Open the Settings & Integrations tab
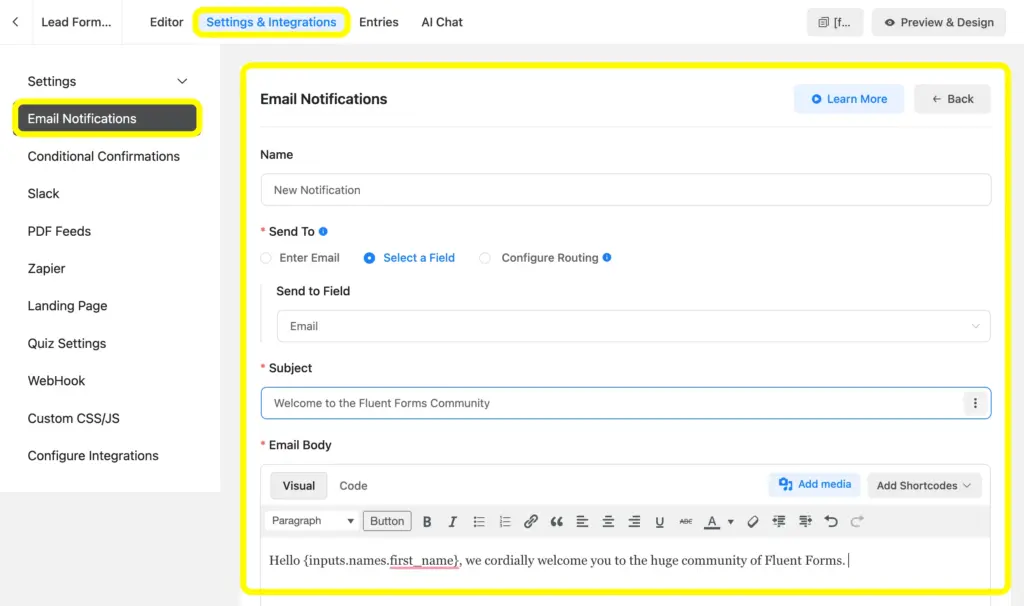 (271, 22)
